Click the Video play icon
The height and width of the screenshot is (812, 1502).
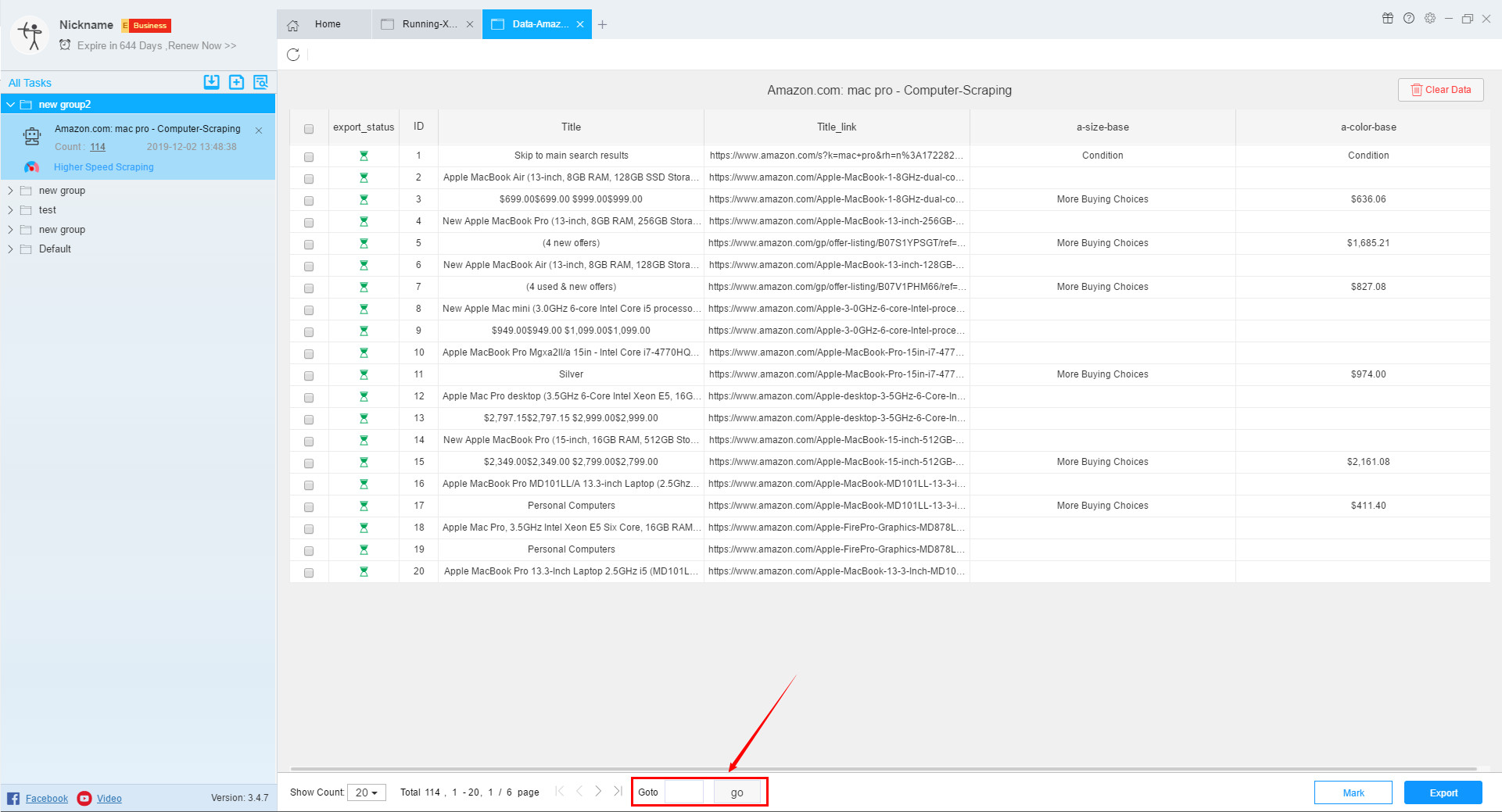84,798
